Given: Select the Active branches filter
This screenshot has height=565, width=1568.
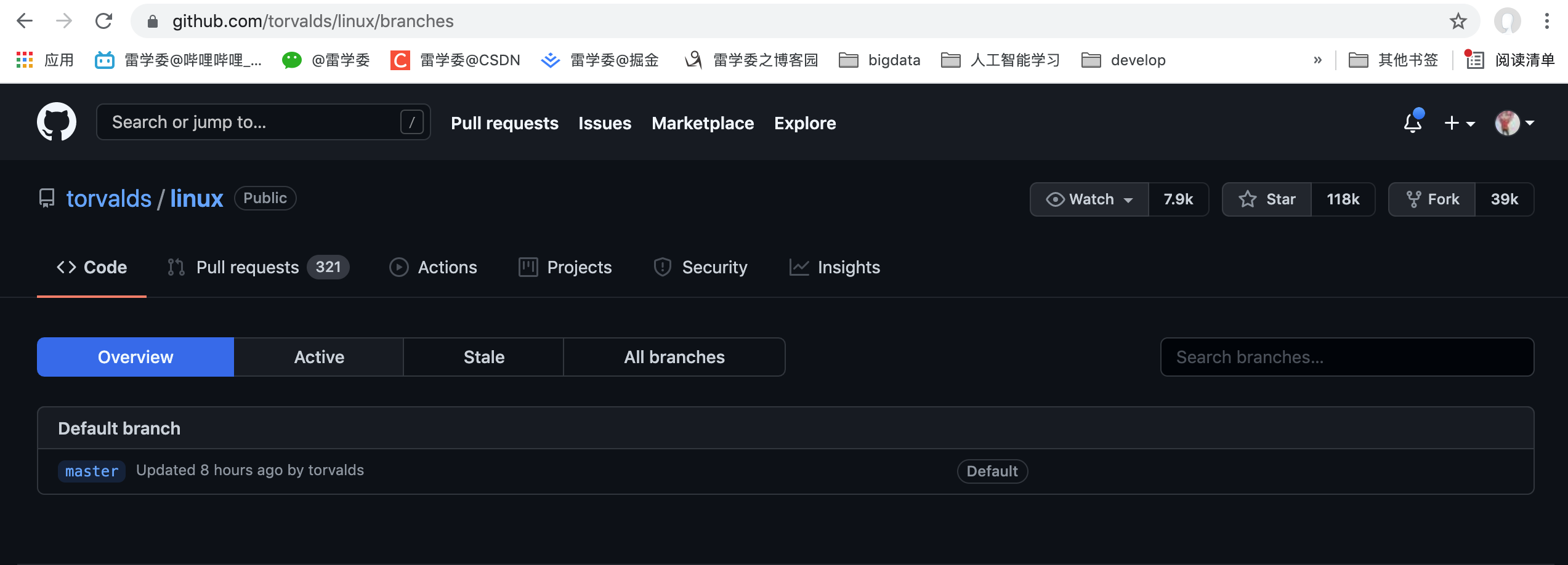Looking at the screenshot, I should coord(319,357).
